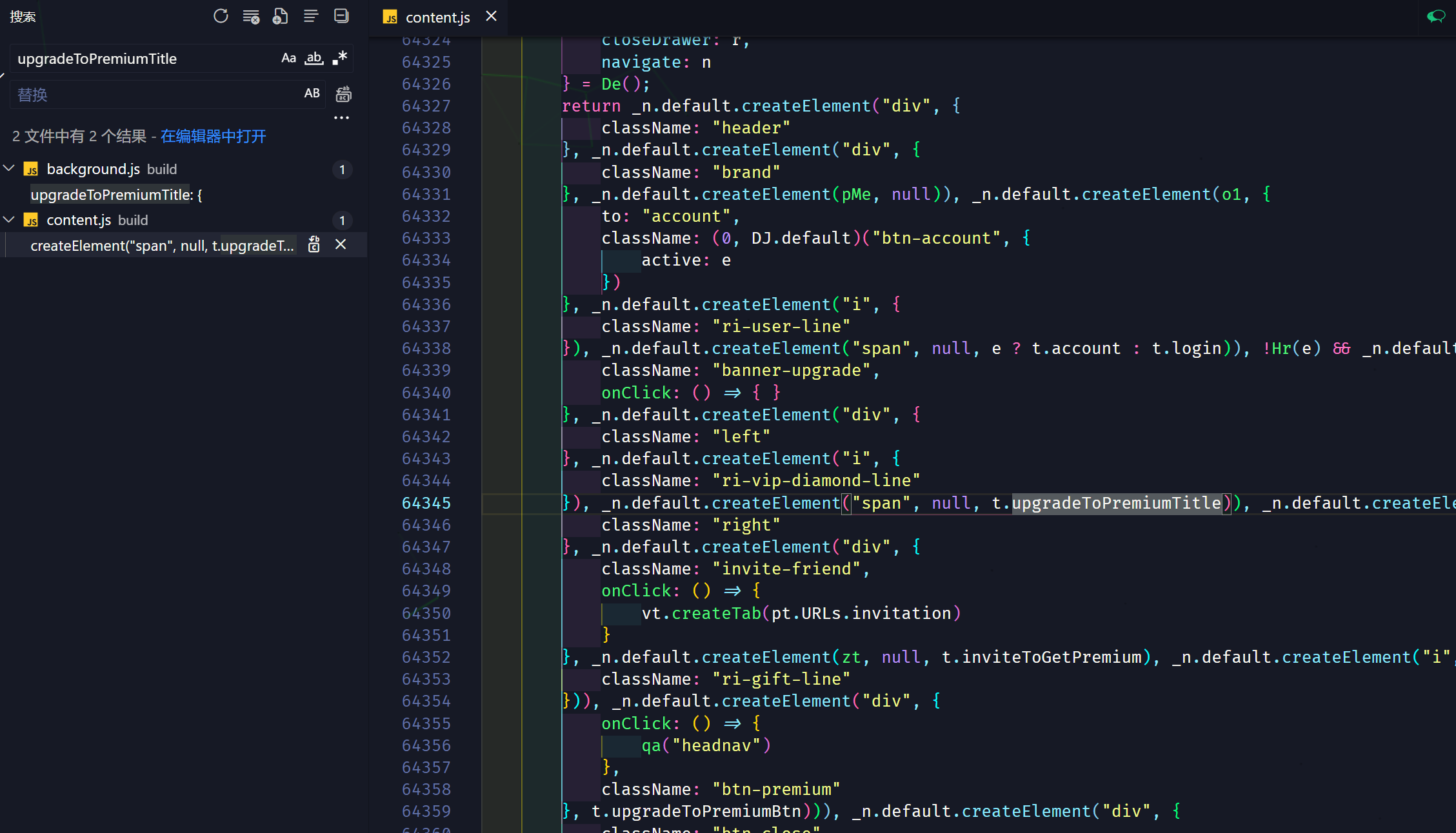The image size is (1456, 833).
Task: Toggle Match Whole Word option
Action: pyautogui.click(x=314, y=58)
